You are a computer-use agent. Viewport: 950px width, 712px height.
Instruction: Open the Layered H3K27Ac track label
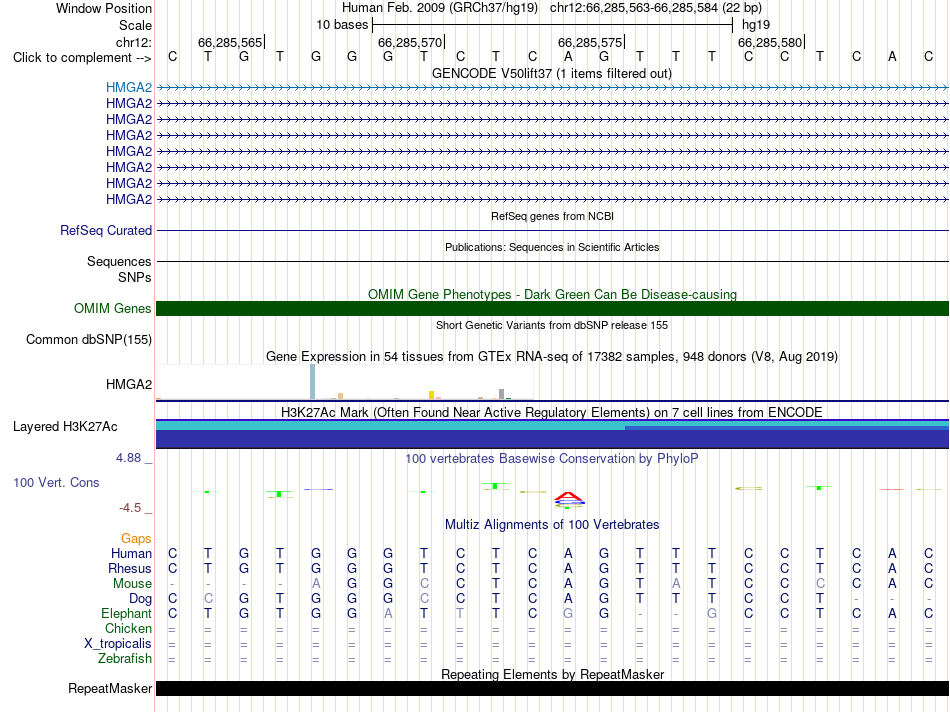(65, 427)
